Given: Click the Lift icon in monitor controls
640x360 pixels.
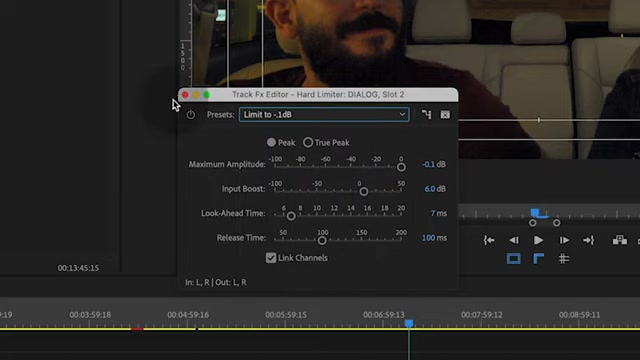Looking at the screenshot, I should (620, 240).
